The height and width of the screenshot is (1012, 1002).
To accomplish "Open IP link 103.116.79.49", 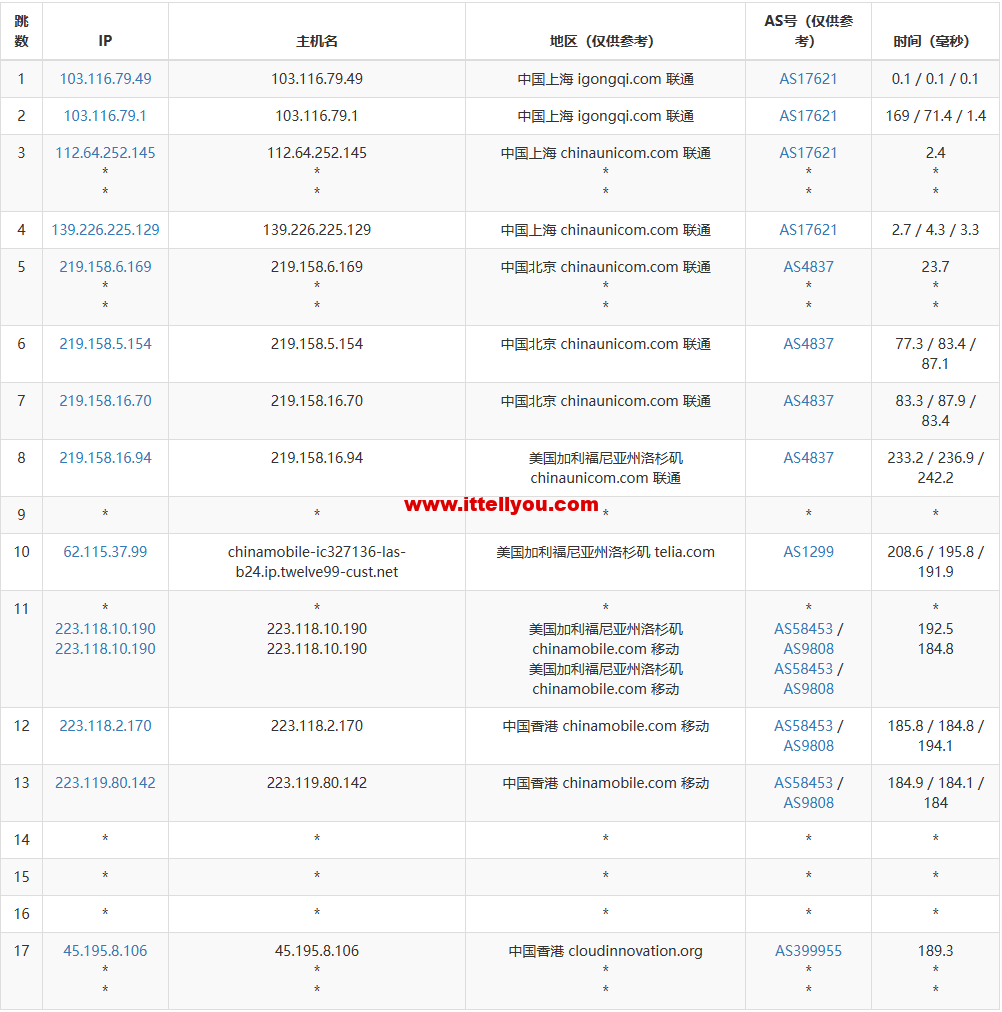I will tap(105, 79).
